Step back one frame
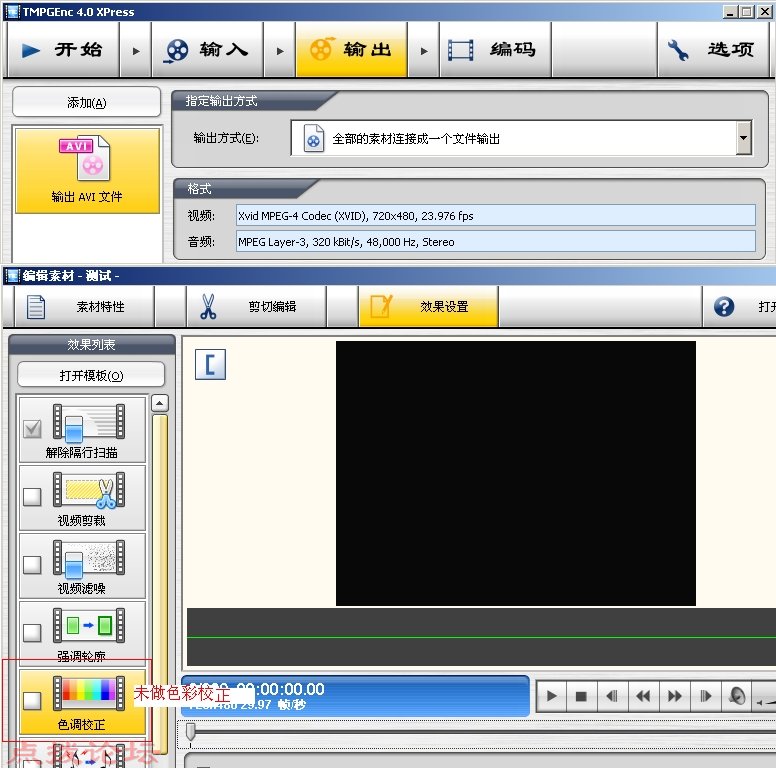Viewport: 776px width, 771px height. pos(612,697)
